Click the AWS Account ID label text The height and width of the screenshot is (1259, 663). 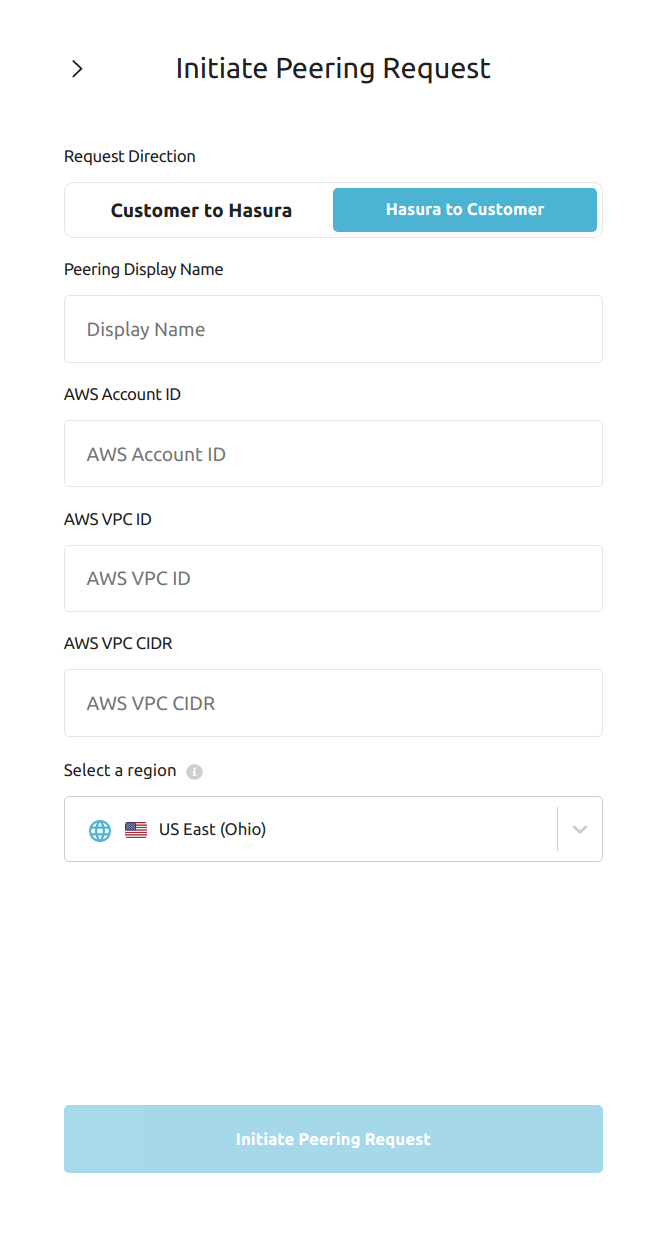122,395
